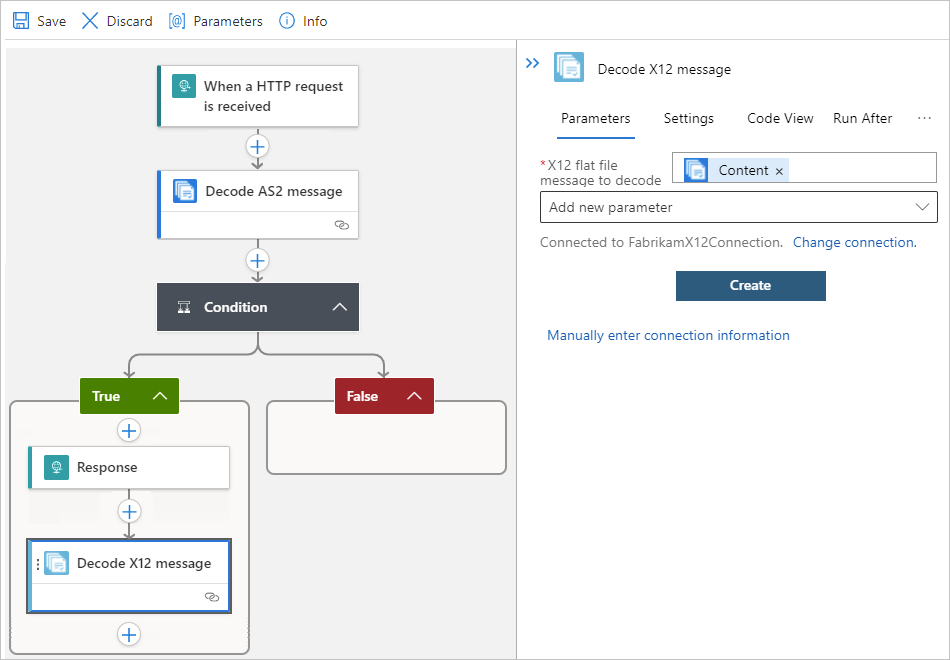Open the ellipsis menu in the panel
Screen dimensions: 950x660
coord(924,118)
